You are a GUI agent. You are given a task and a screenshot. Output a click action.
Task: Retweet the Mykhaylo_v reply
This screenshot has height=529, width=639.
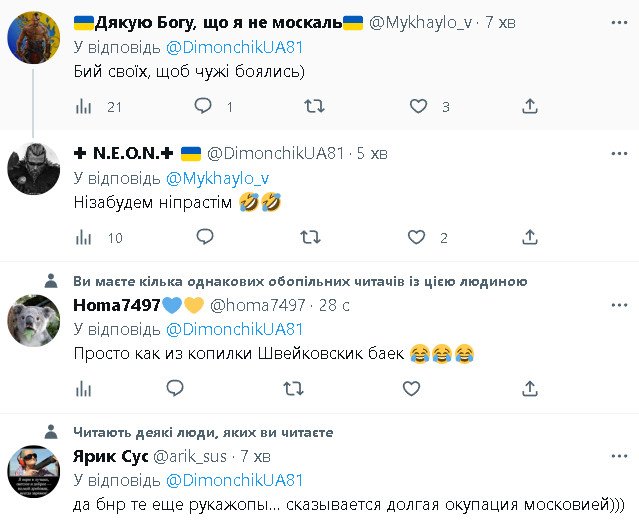312,106
